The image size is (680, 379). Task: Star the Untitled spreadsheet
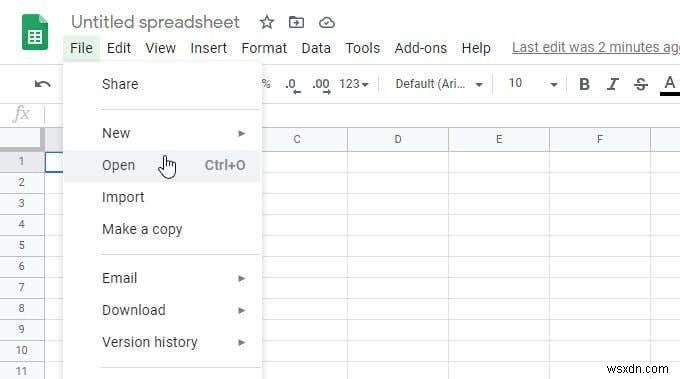point(267,22)
